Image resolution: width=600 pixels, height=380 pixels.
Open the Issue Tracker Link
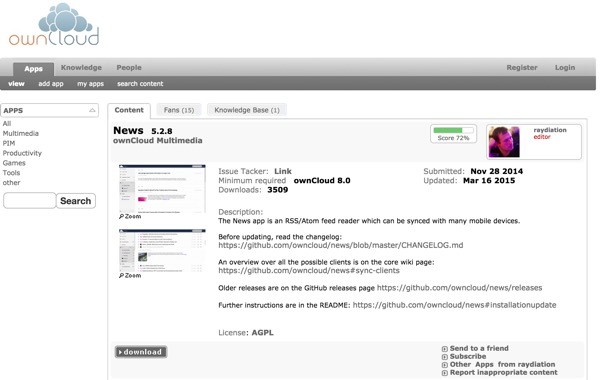click(283, 171)
